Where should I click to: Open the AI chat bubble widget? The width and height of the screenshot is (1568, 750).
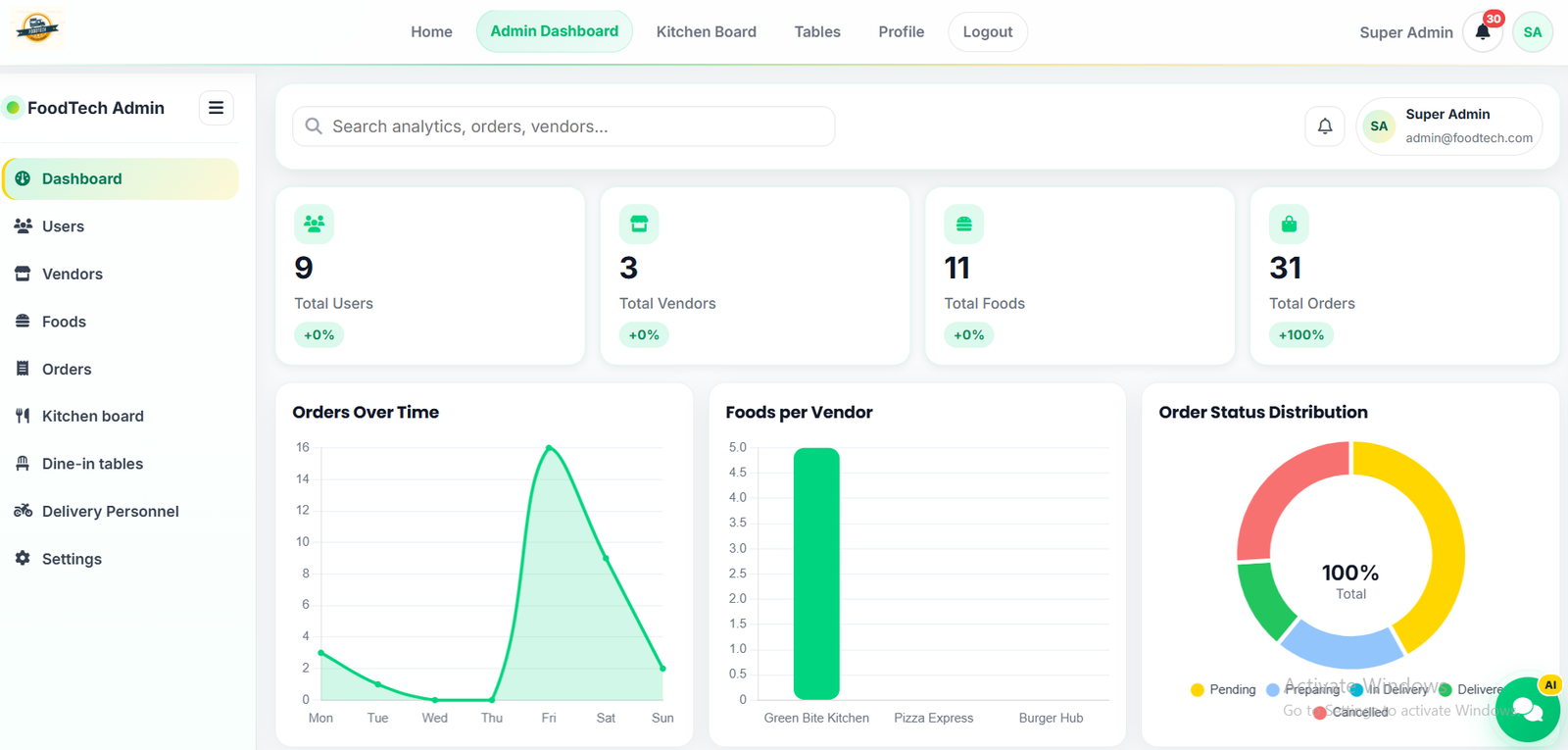[x=1527, y=709]
